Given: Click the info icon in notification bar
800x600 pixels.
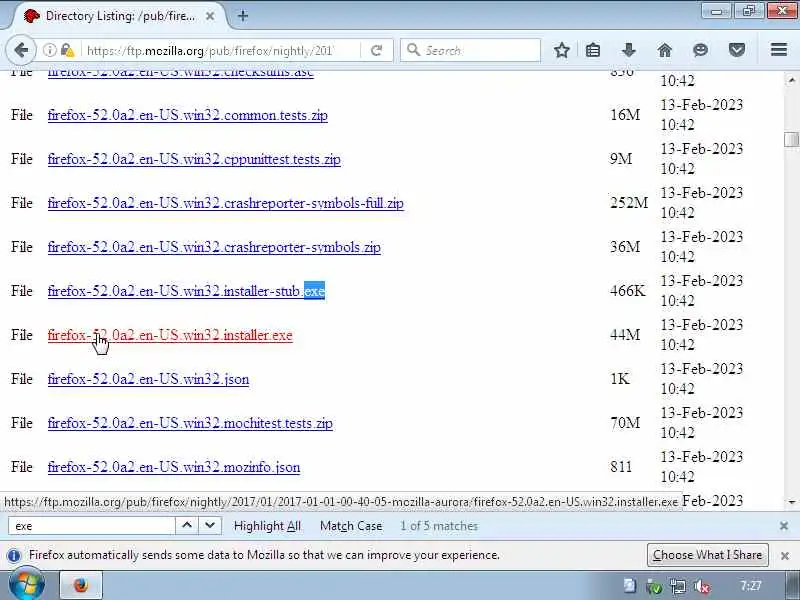Looking at the screenshot, I should (x=14, y=555).
